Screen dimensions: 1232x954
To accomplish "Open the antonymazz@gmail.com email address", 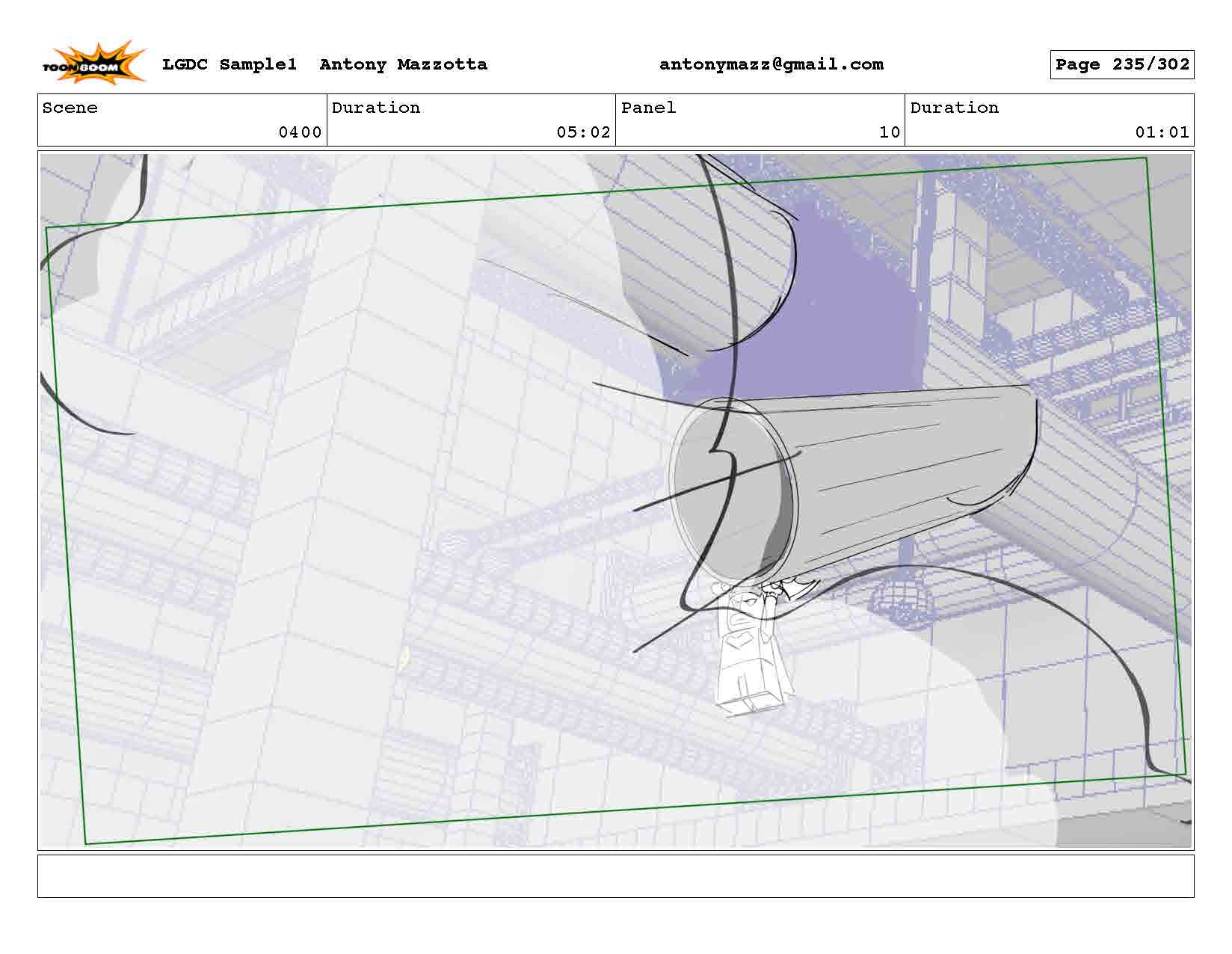I will pos(771,65).
